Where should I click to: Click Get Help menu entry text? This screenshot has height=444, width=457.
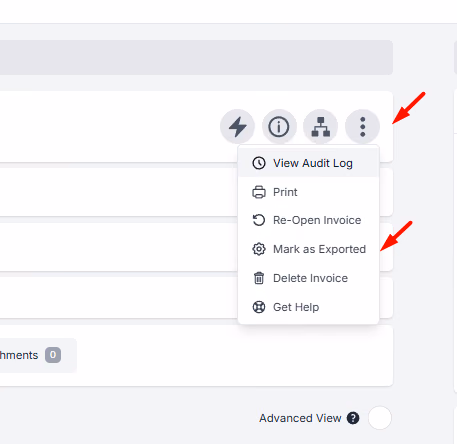coord(296,307)
